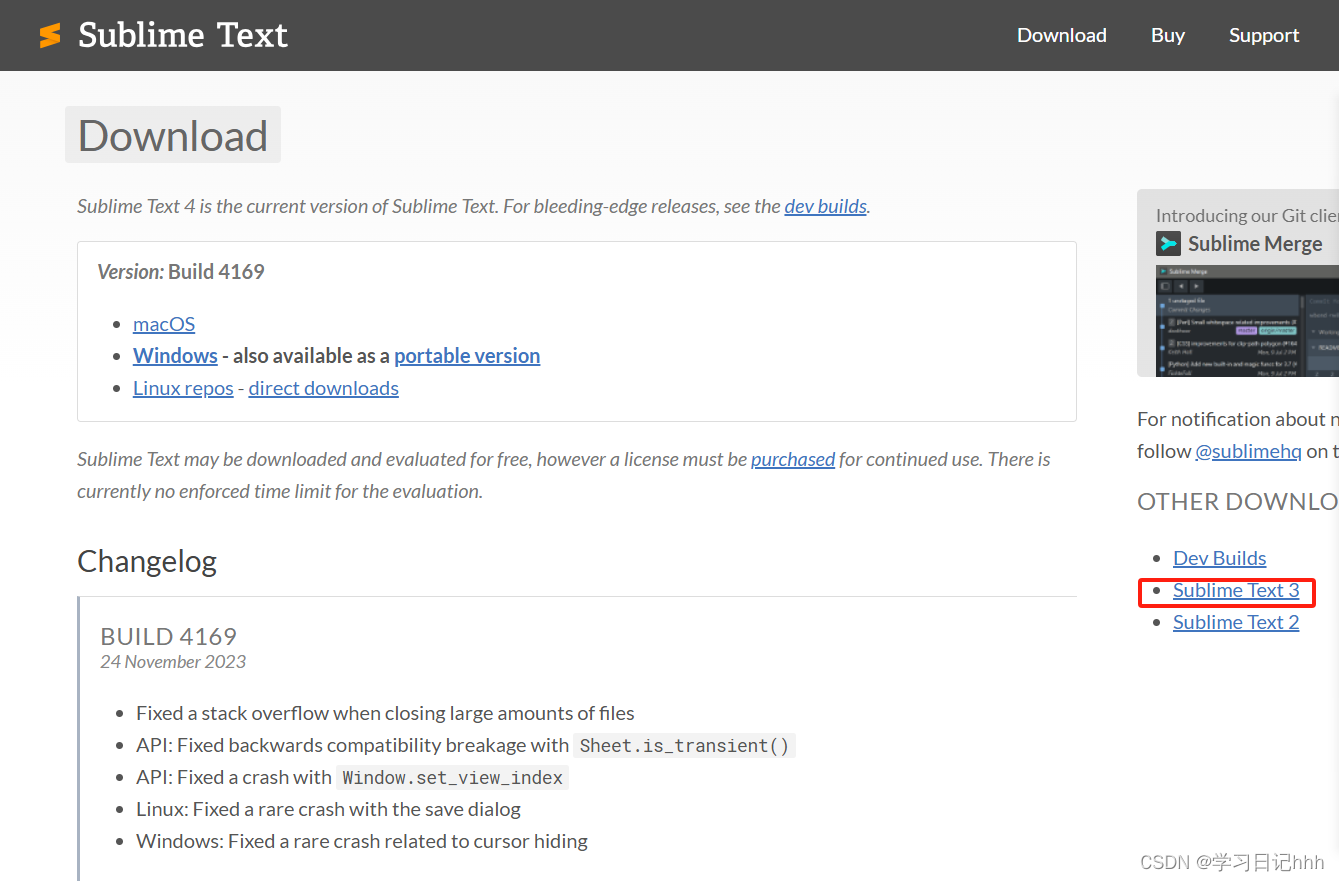Open the Download nav menu item

click(x=1062, y=35)
